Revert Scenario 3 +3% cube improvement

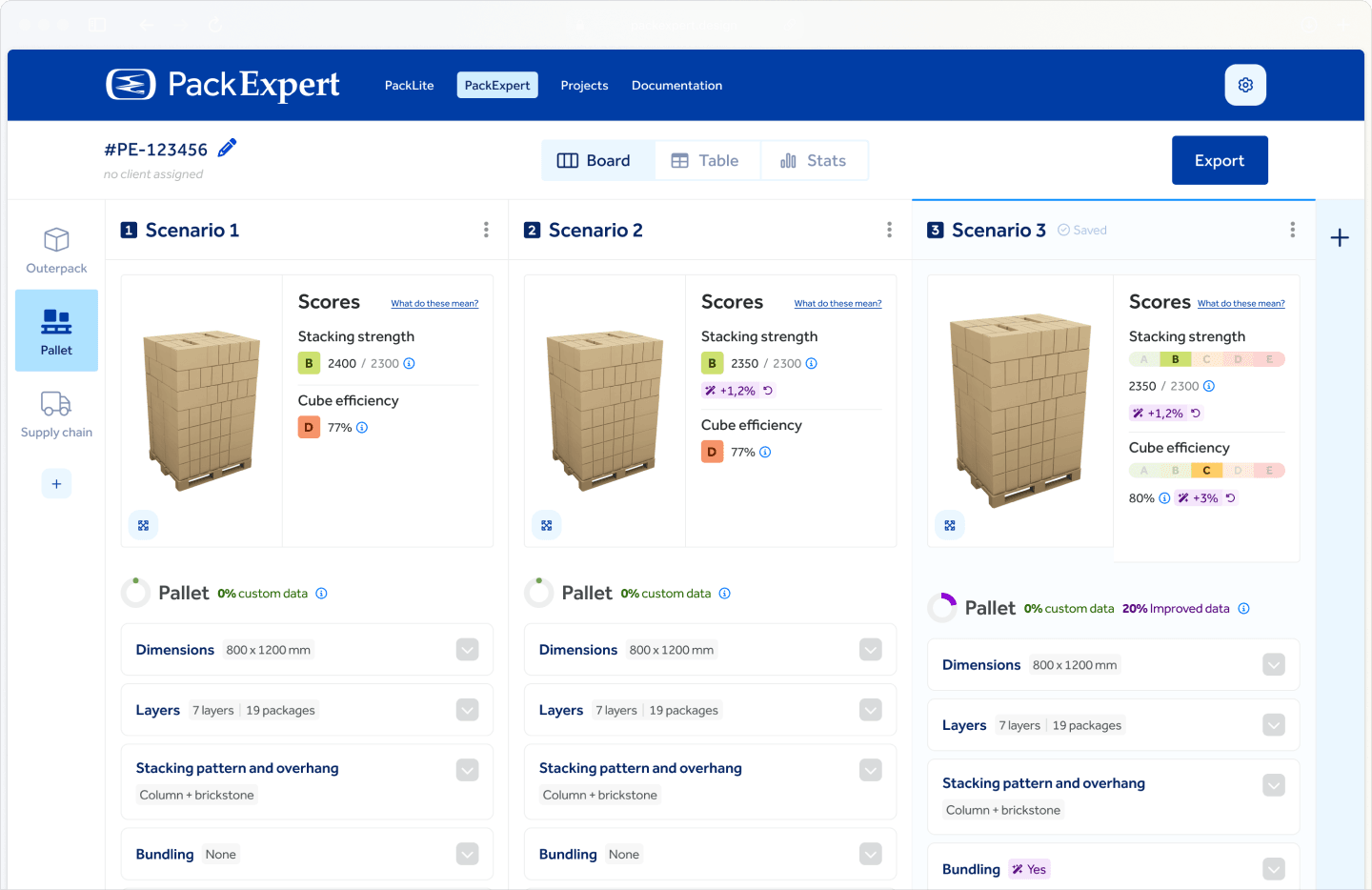tap(1230, 498)
